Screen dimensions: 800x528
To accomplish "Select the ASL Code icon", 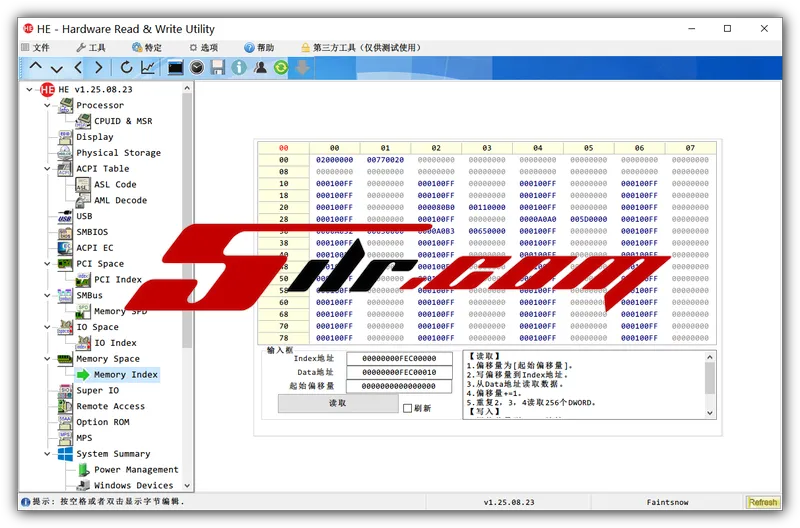I will (x=83, y=184).
